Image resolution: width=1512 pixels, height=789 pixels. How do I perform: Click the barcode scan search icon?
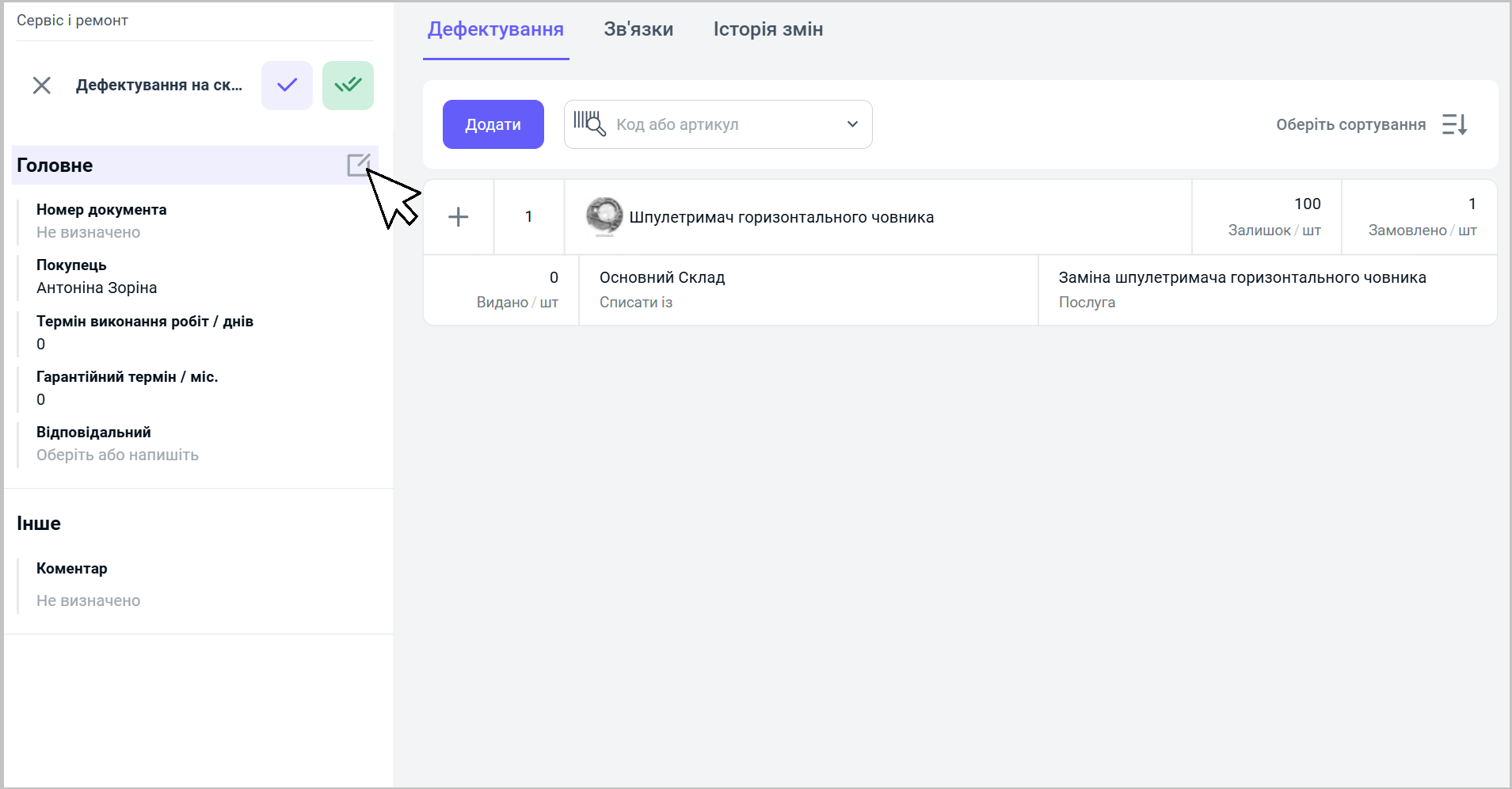pos(589,124)
